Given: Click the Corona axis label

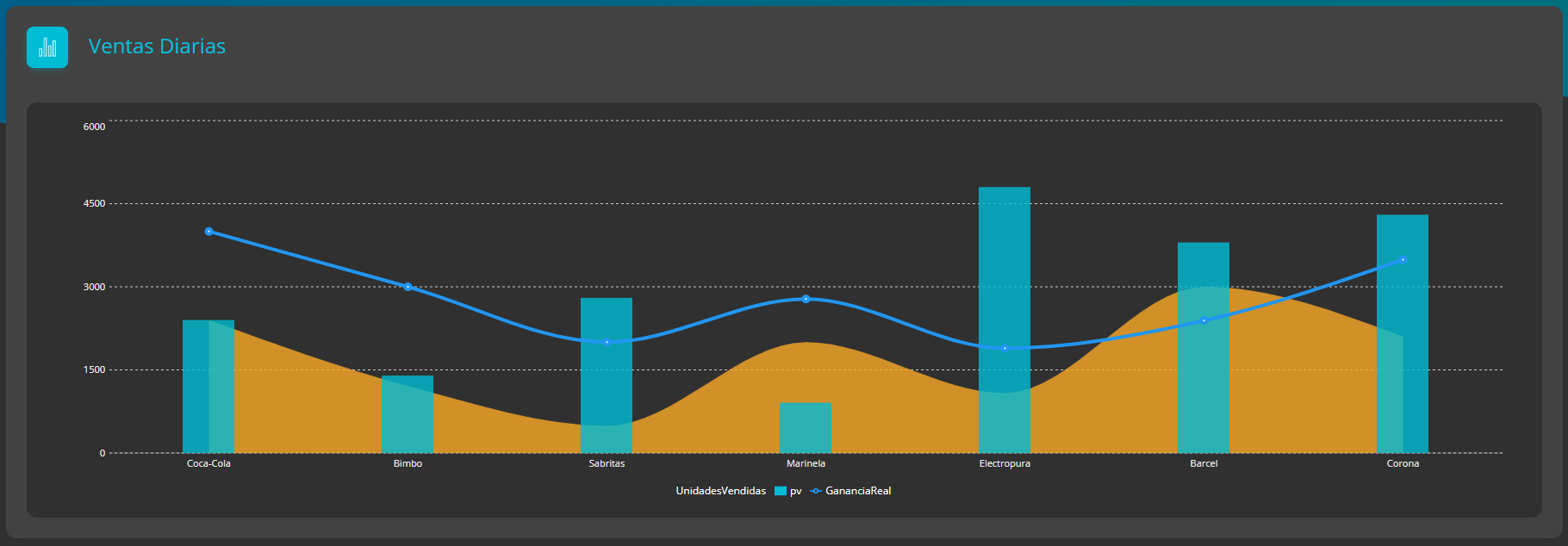Looking at the screenshot, I should [1403, 463].
